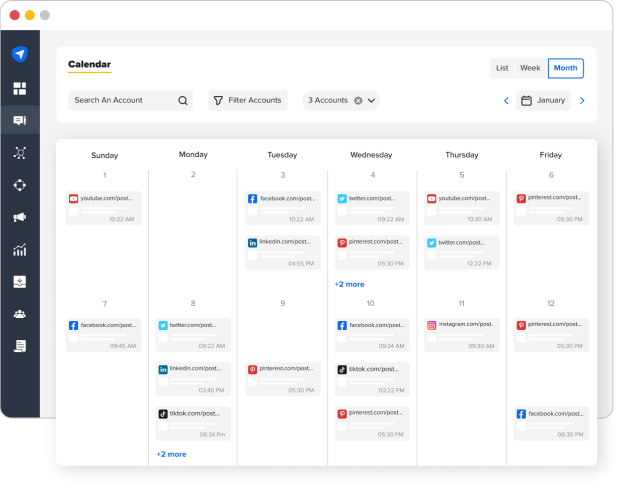Viewport: 620px width, 489px height.
Task: Open Pinterest post at 05:30 PM Friday 12
Action: point(551,335)
